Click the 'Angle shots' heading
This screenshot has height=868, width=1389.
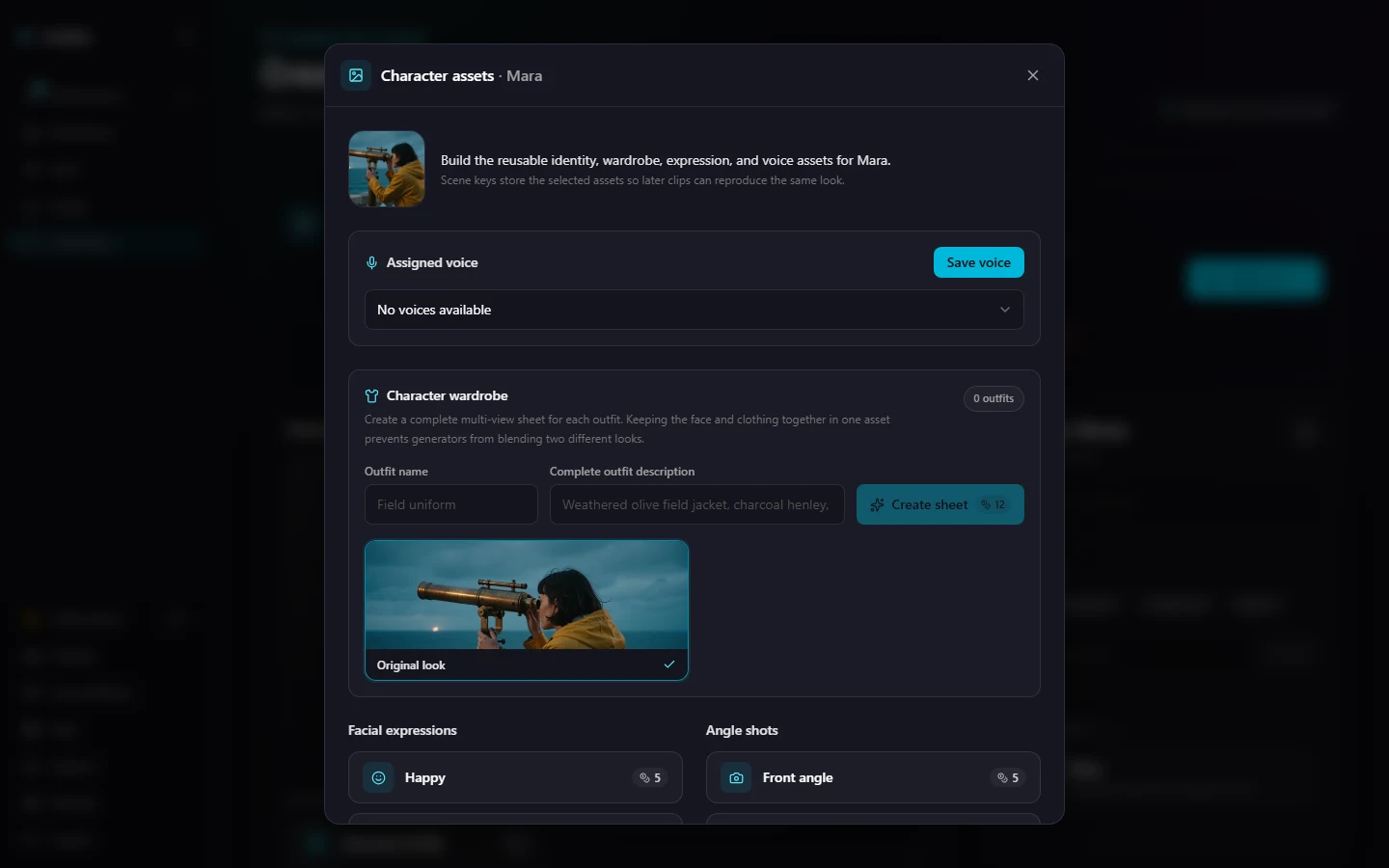[x=742, y=730]
